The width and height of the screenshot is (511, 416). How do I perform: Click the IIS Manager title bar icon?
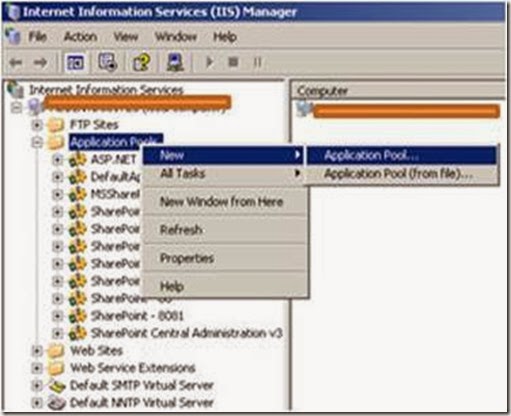13,12
